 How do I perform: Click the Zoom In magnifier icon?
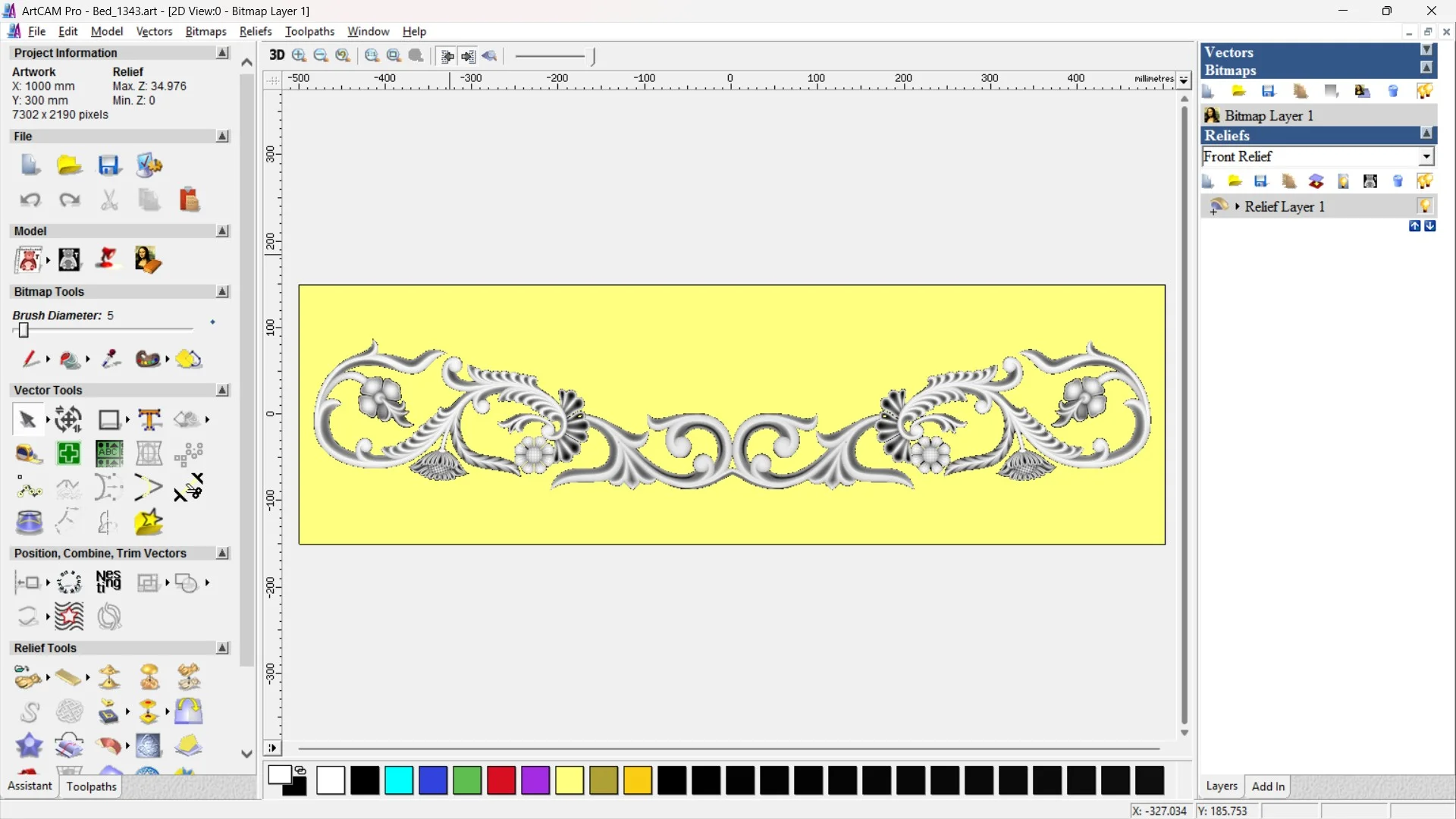coord(299,55)
